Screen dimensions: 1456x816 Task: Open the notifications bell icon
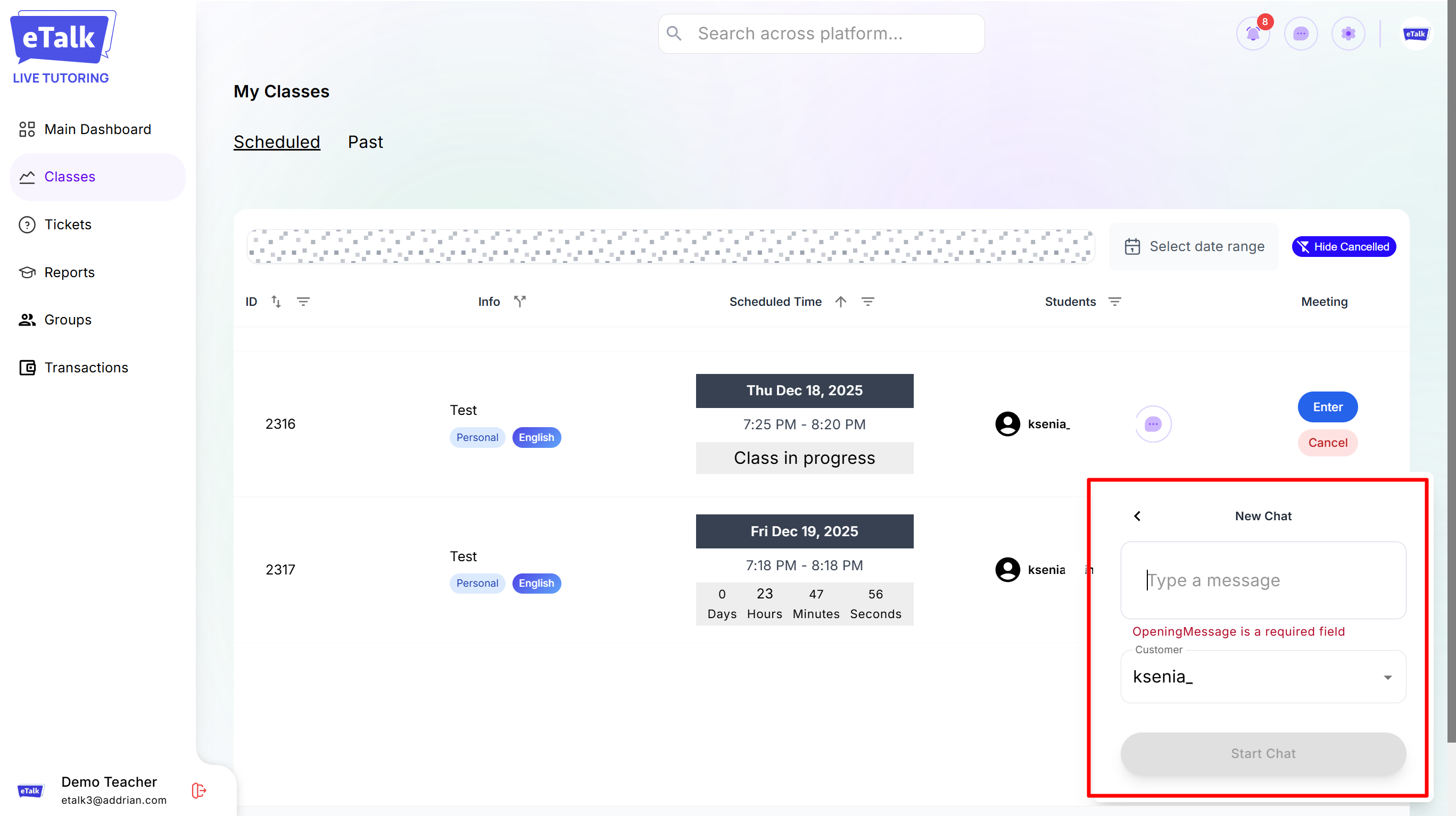pos(1253,34)
